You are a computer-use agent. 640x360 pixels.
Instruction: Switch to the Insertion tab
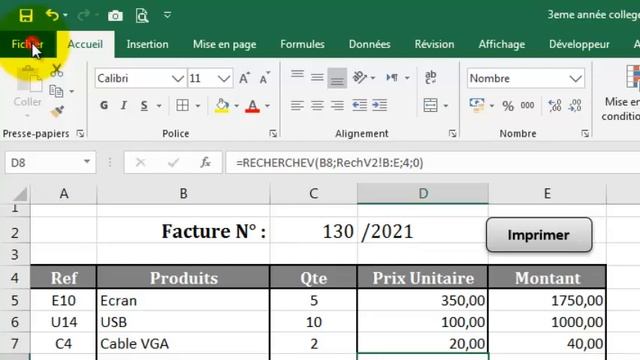tap(147, 44)
